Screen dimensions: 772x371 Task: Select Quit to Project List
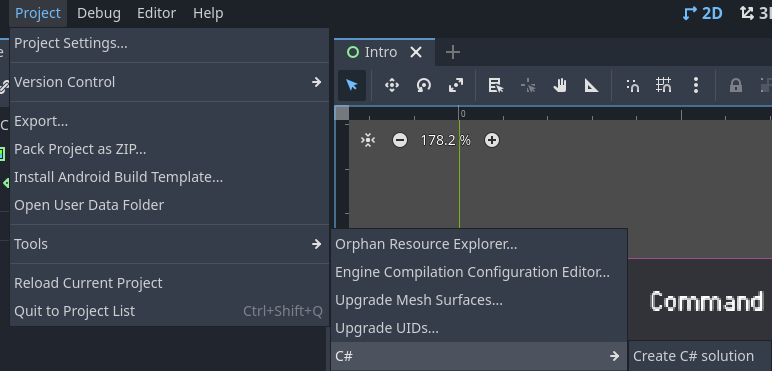pyautogui.click(x=169, y=311)
